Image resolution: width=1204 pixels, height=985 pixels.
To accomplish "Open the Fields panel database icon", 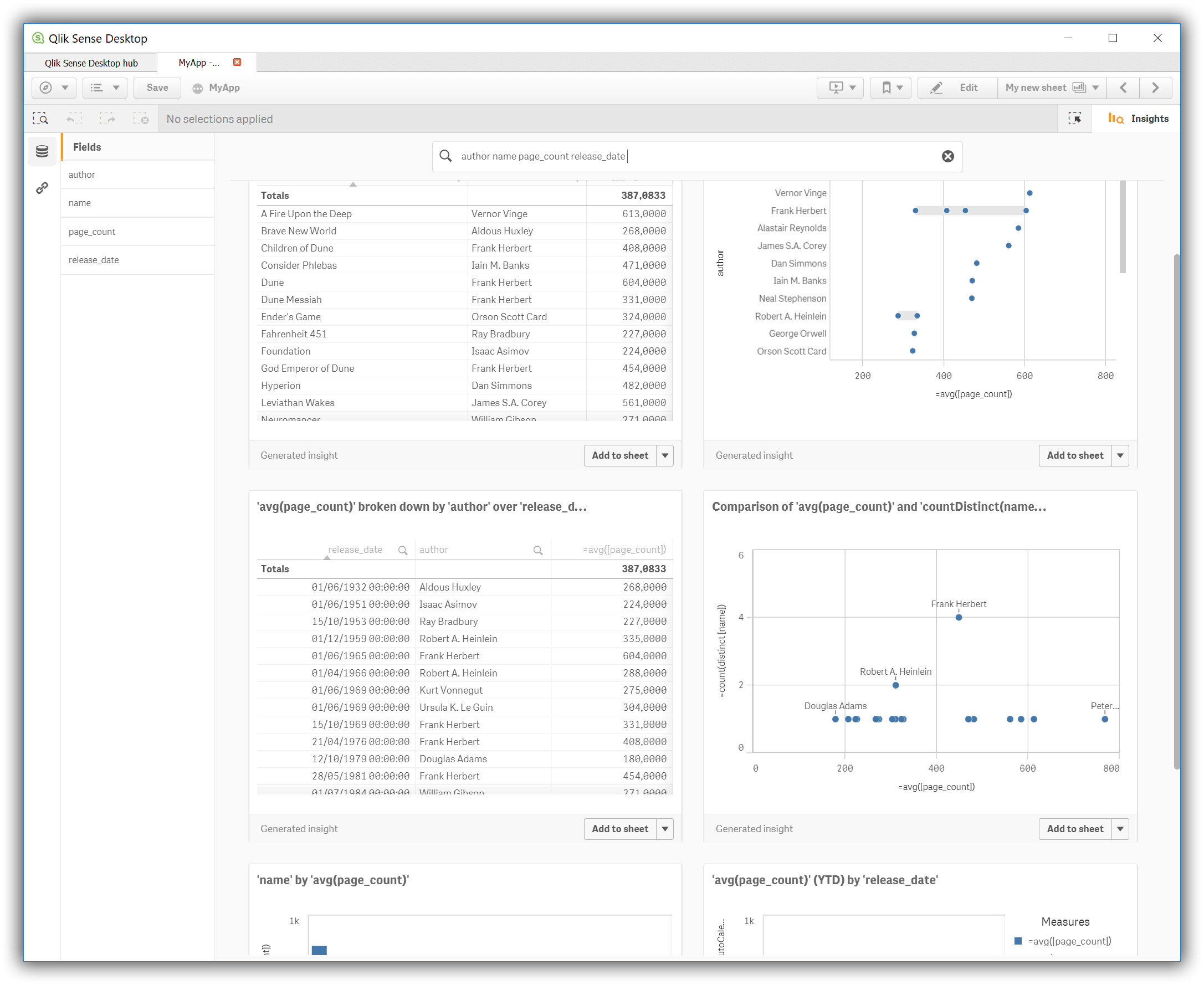I will (x=42, y=150).
